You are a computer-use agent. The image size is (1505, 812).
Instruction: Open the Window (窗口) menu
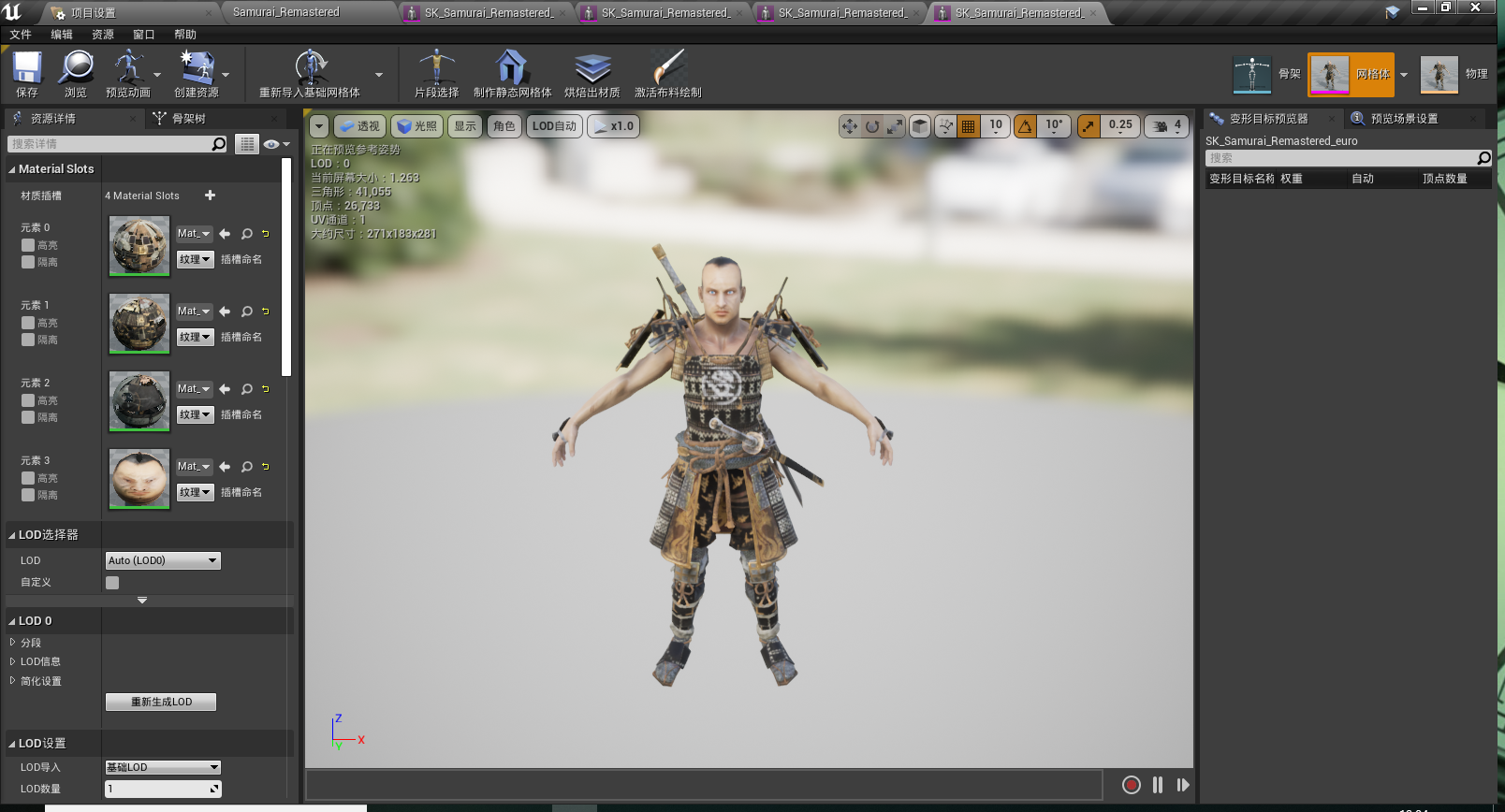click(143, 35)
